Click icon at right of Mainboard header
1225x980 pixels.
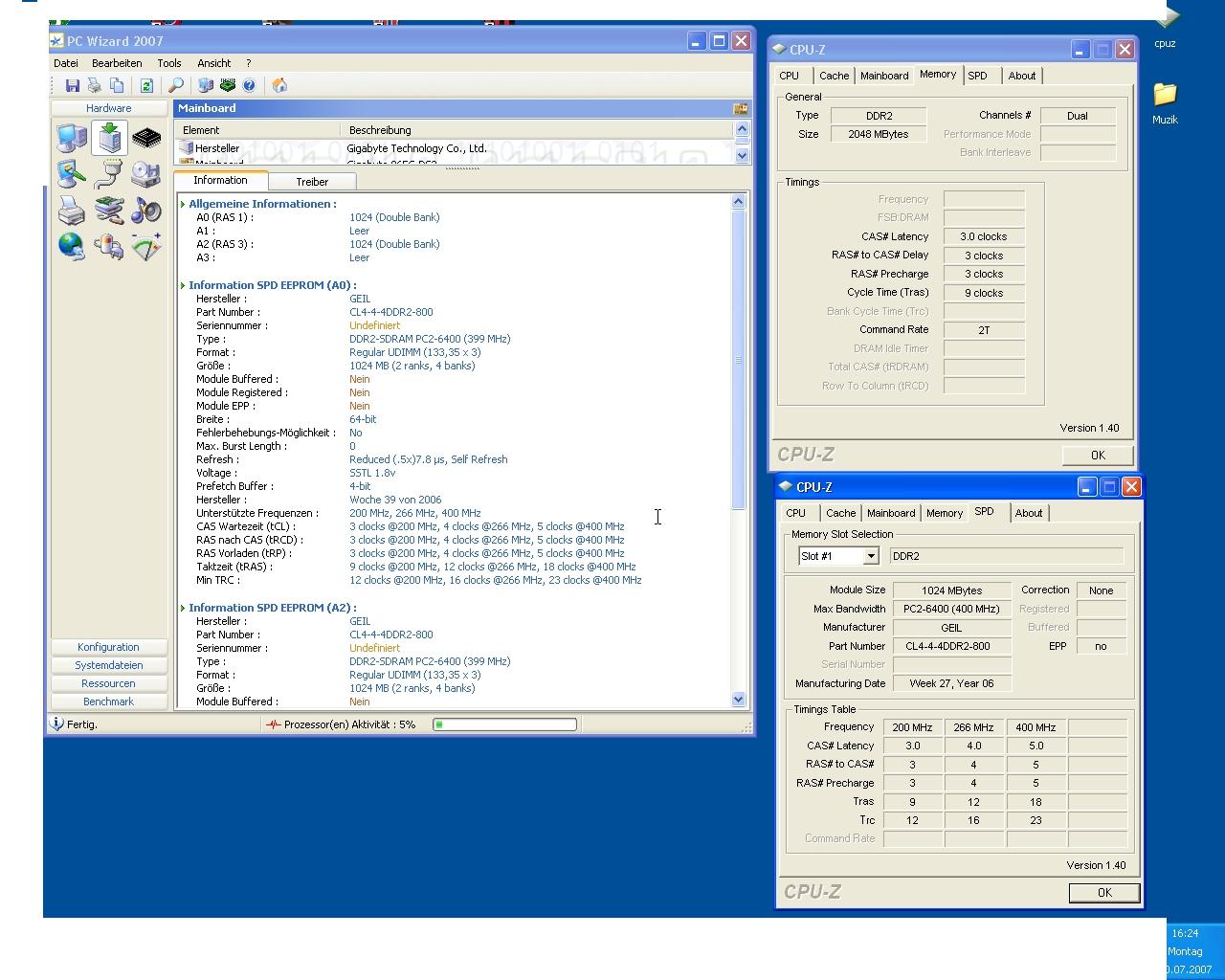click(740, 109)
